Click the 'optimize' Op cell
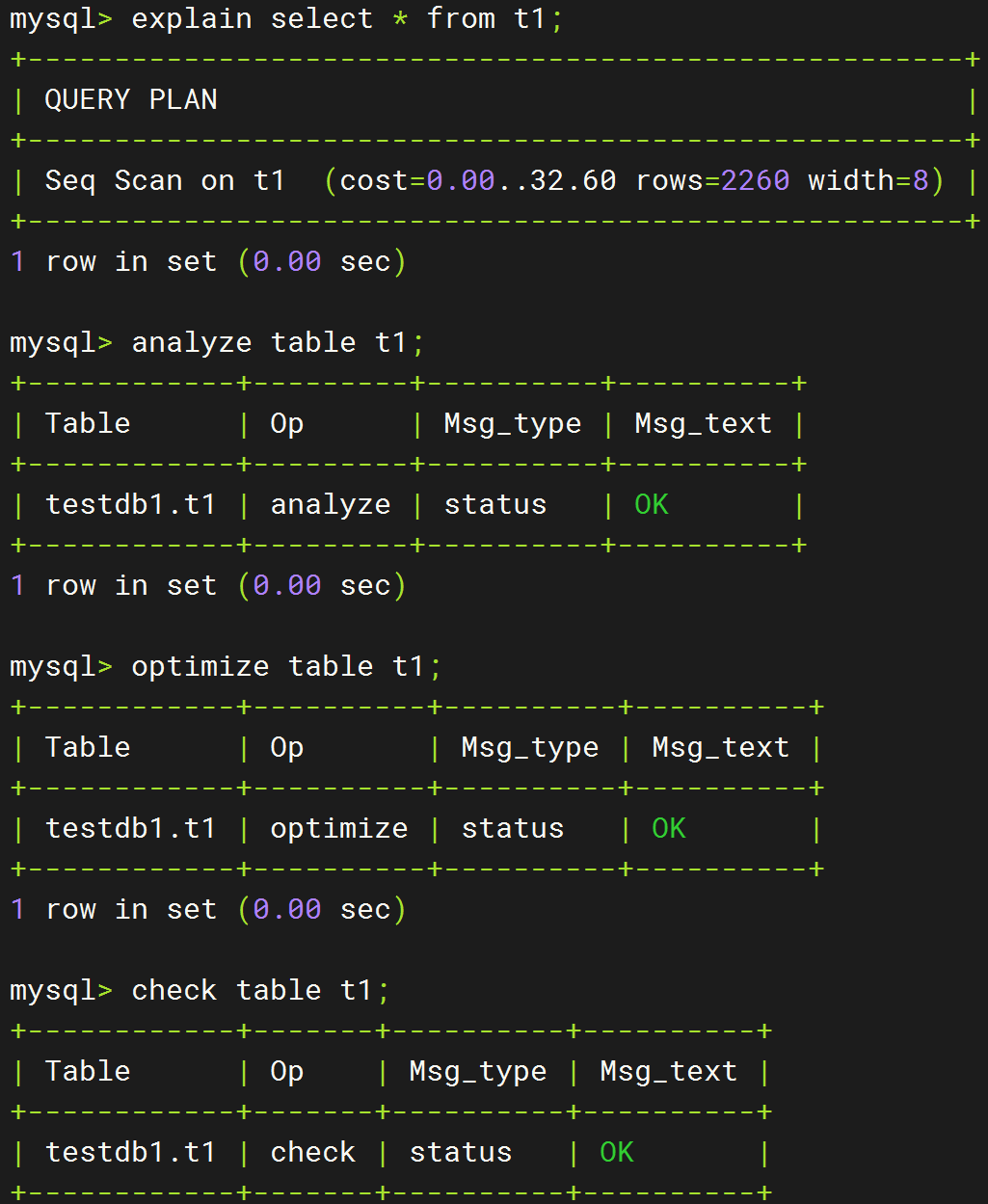The image size is (988, 1204). point(339,829)
